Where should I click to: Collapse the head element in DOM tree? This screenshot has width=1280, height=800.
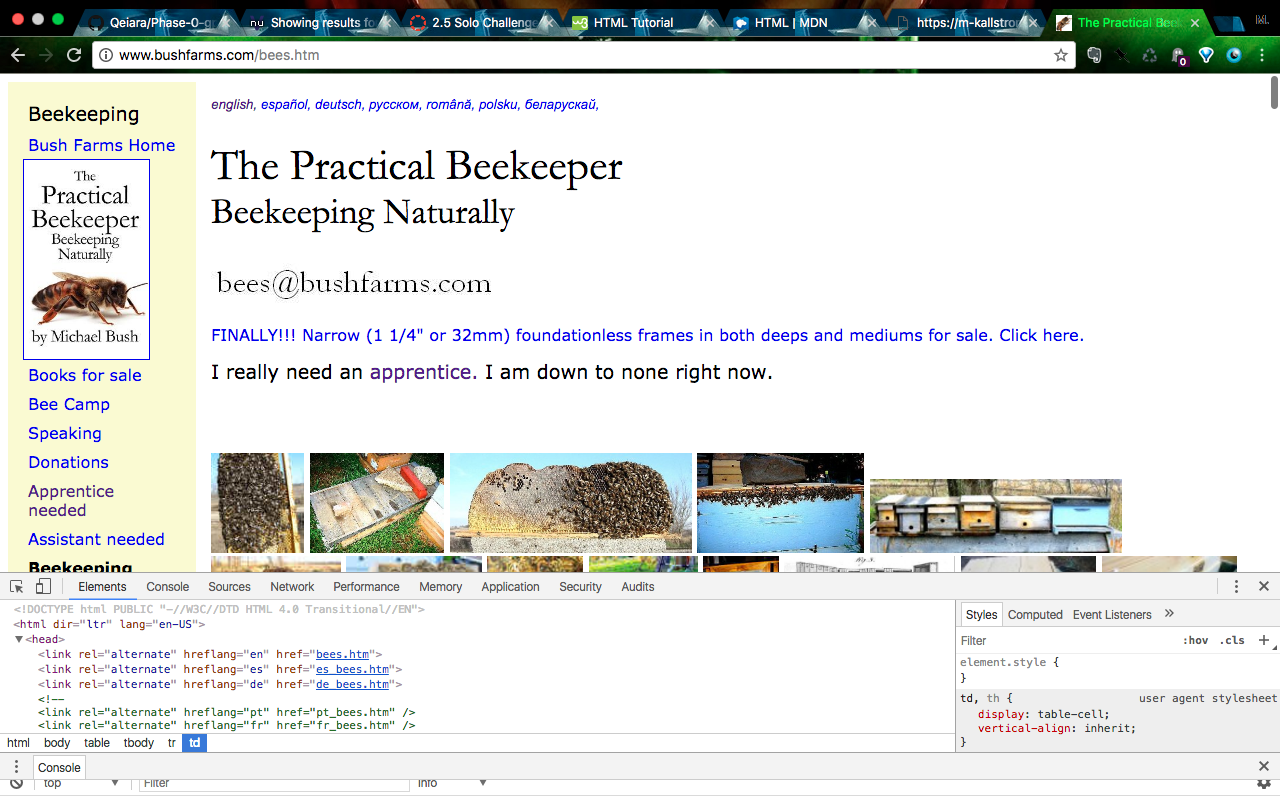(19, 640)
